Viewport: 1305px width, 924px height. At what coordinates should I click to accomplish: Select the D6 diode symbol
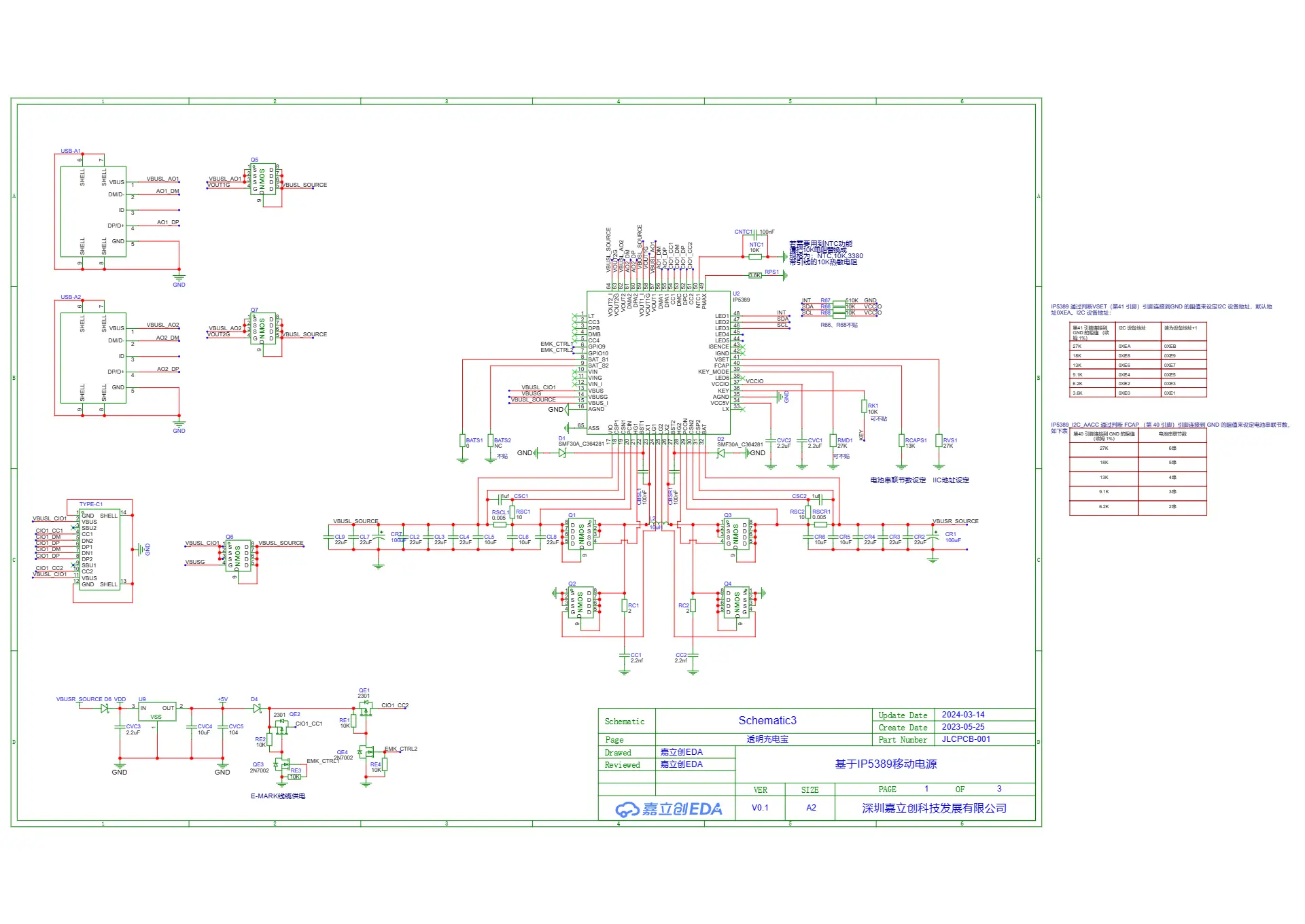click(105, 708)
